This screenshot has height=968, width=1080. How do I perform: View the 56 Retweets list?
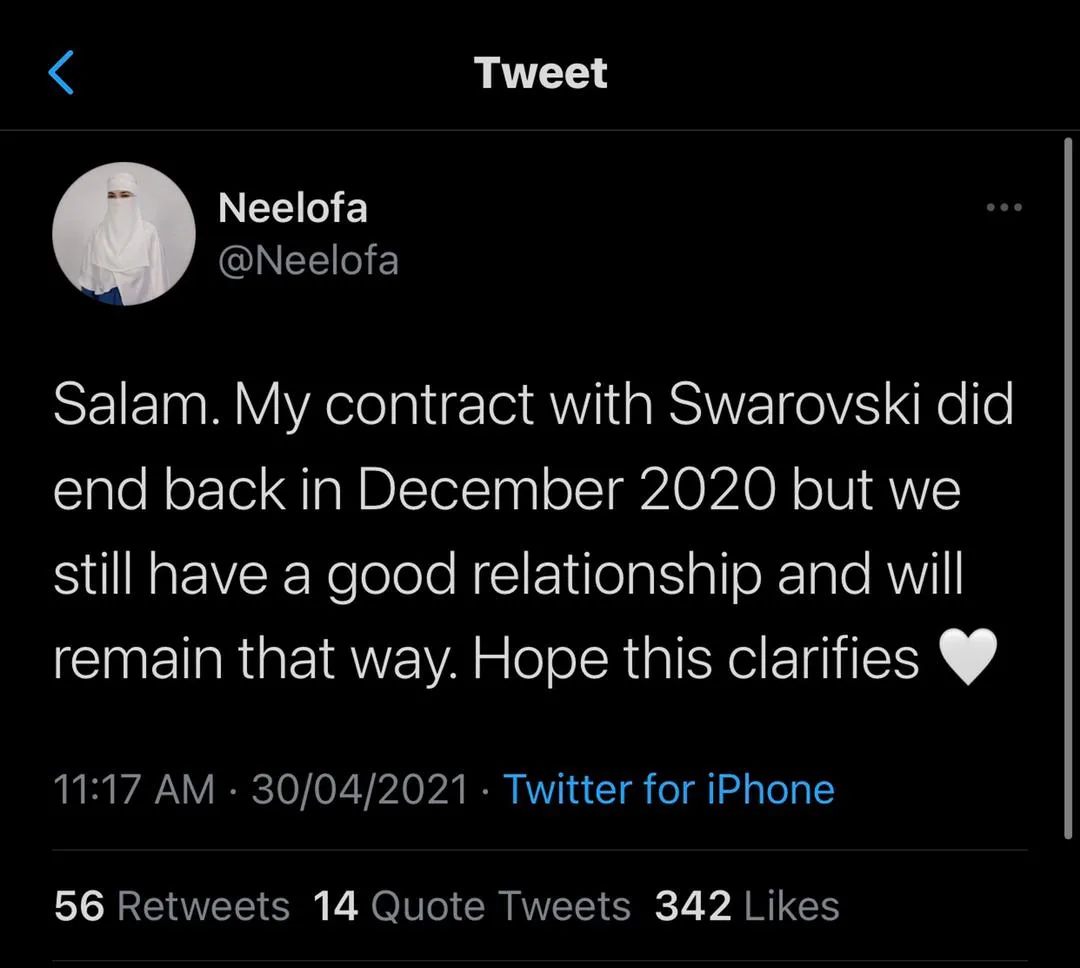pos(171,906)
